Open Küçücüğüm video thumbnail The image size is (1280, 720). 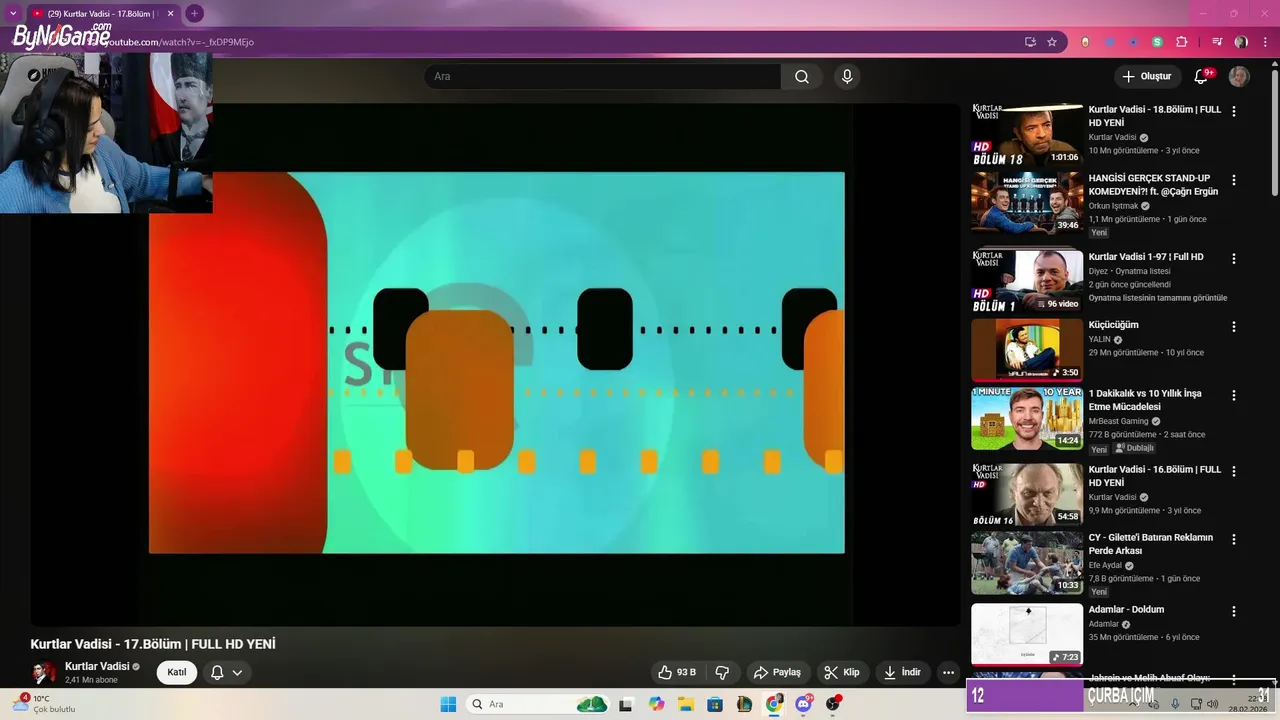(x=1027, y=350)
